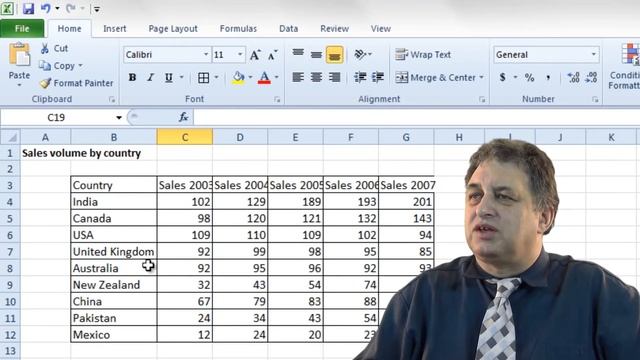Toggle Align Text Right
The width and height of the screenshot is (640, 360).
(x=334, y=77)
